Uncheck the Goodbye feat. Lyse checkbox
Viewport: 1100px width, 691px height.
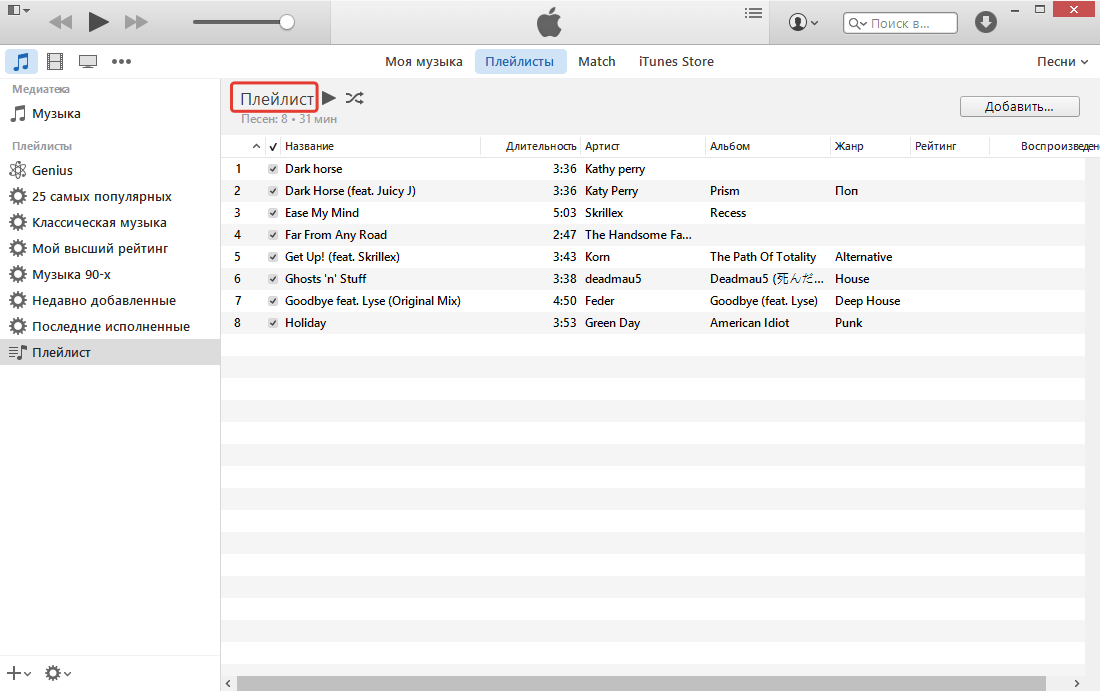273,301
